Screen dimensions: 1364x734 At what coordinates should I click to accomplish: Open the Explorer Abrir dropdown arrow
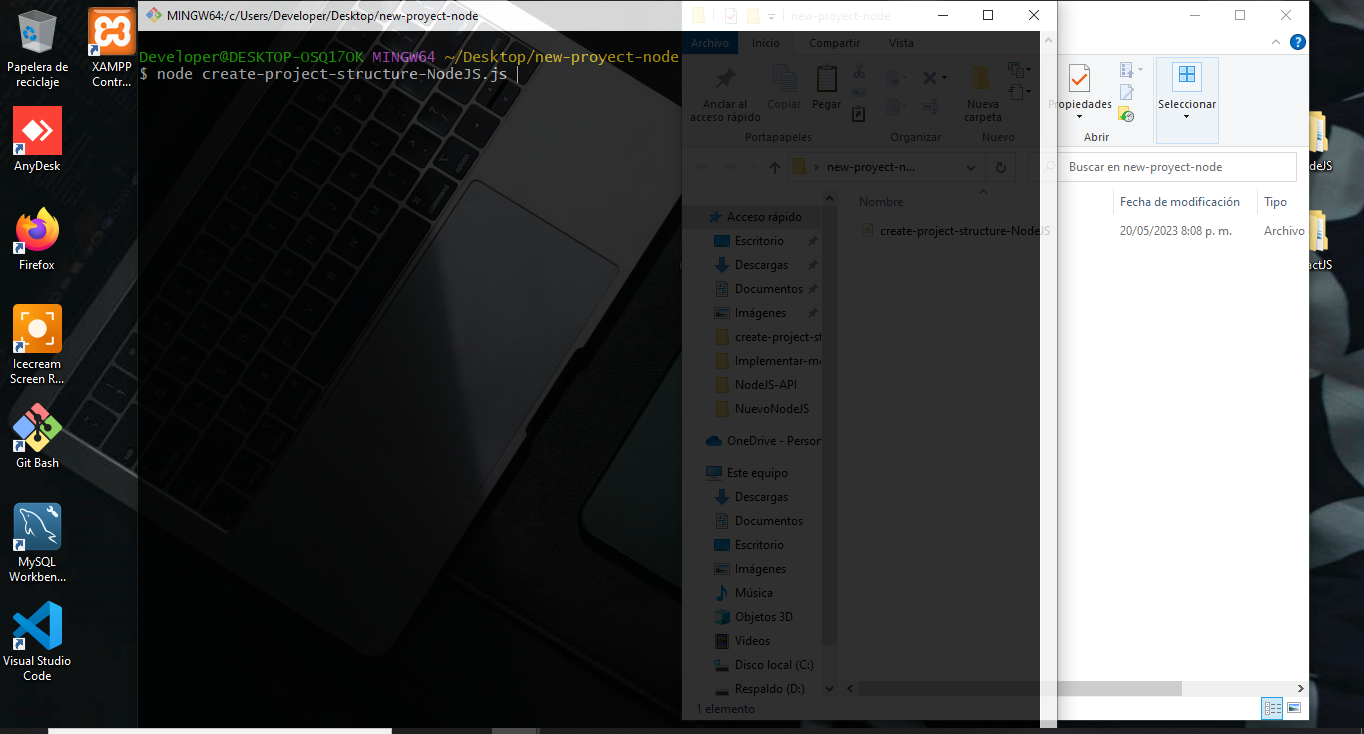pyautogui.click(x=1140, y=70)
